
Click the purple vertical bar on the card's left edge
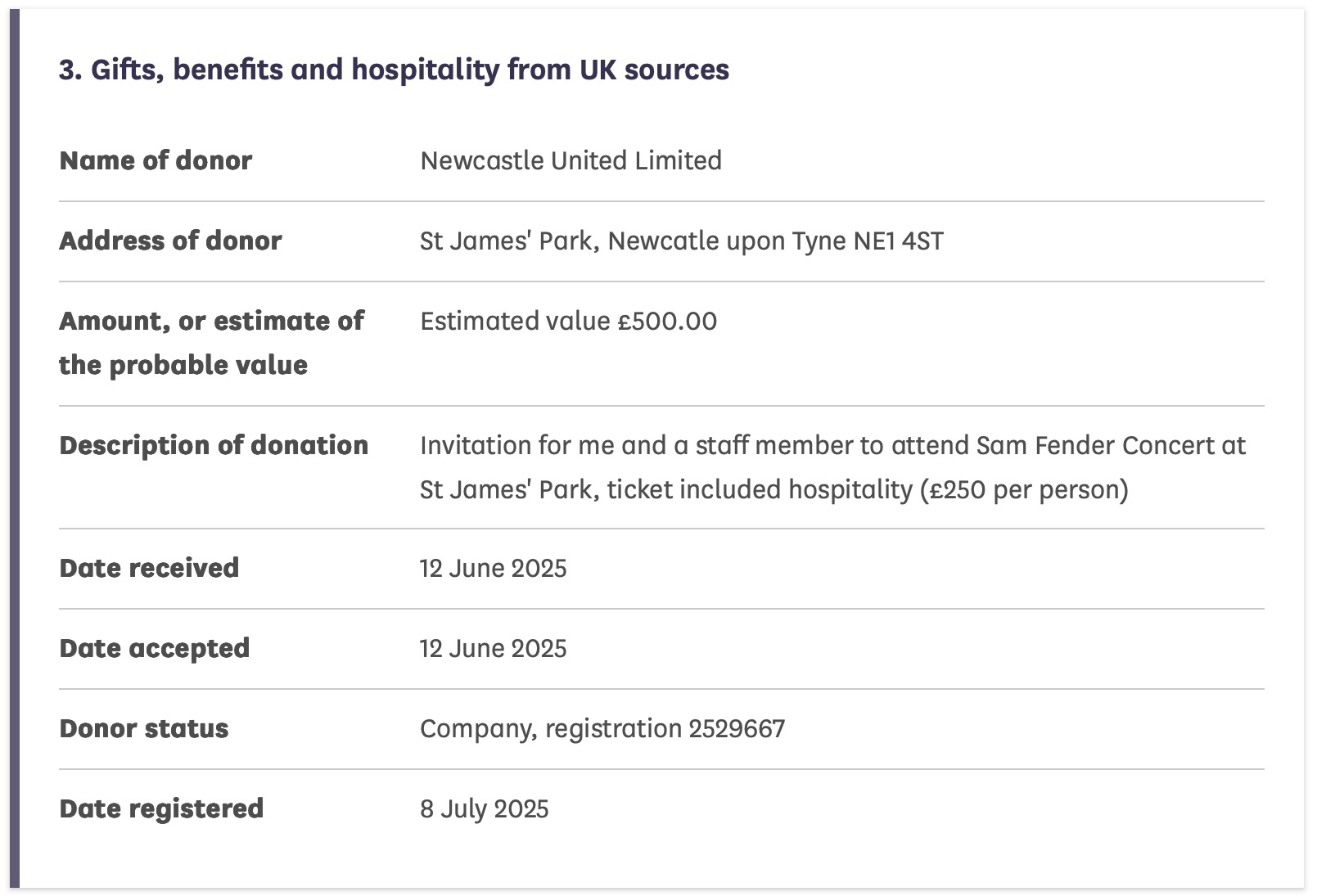[14, 448]
